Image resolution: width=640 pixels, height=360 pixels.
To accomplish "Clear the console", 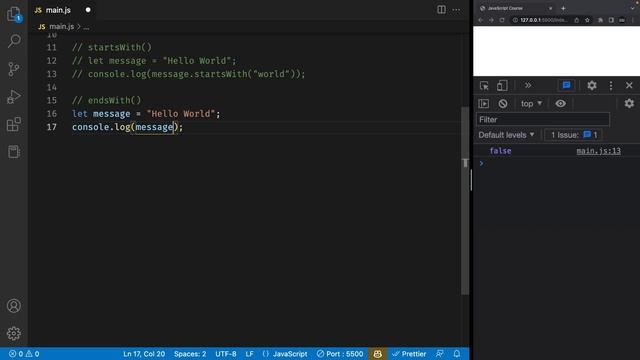I will (503, 104).
